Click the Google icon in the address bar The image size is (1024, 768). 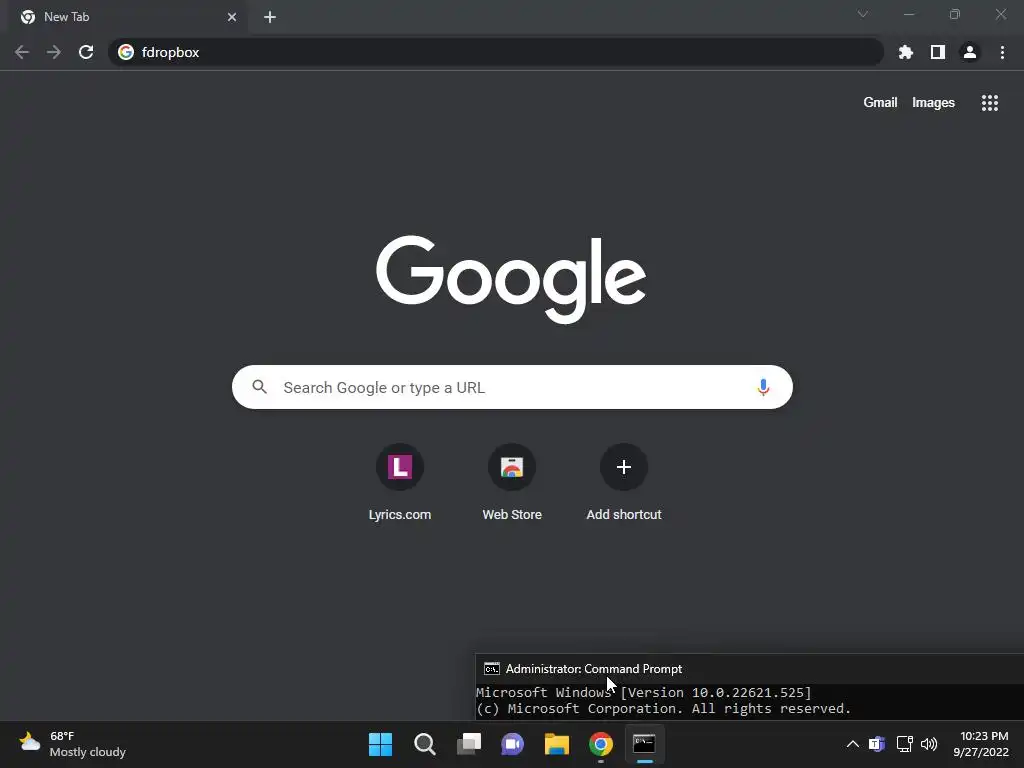126,52
